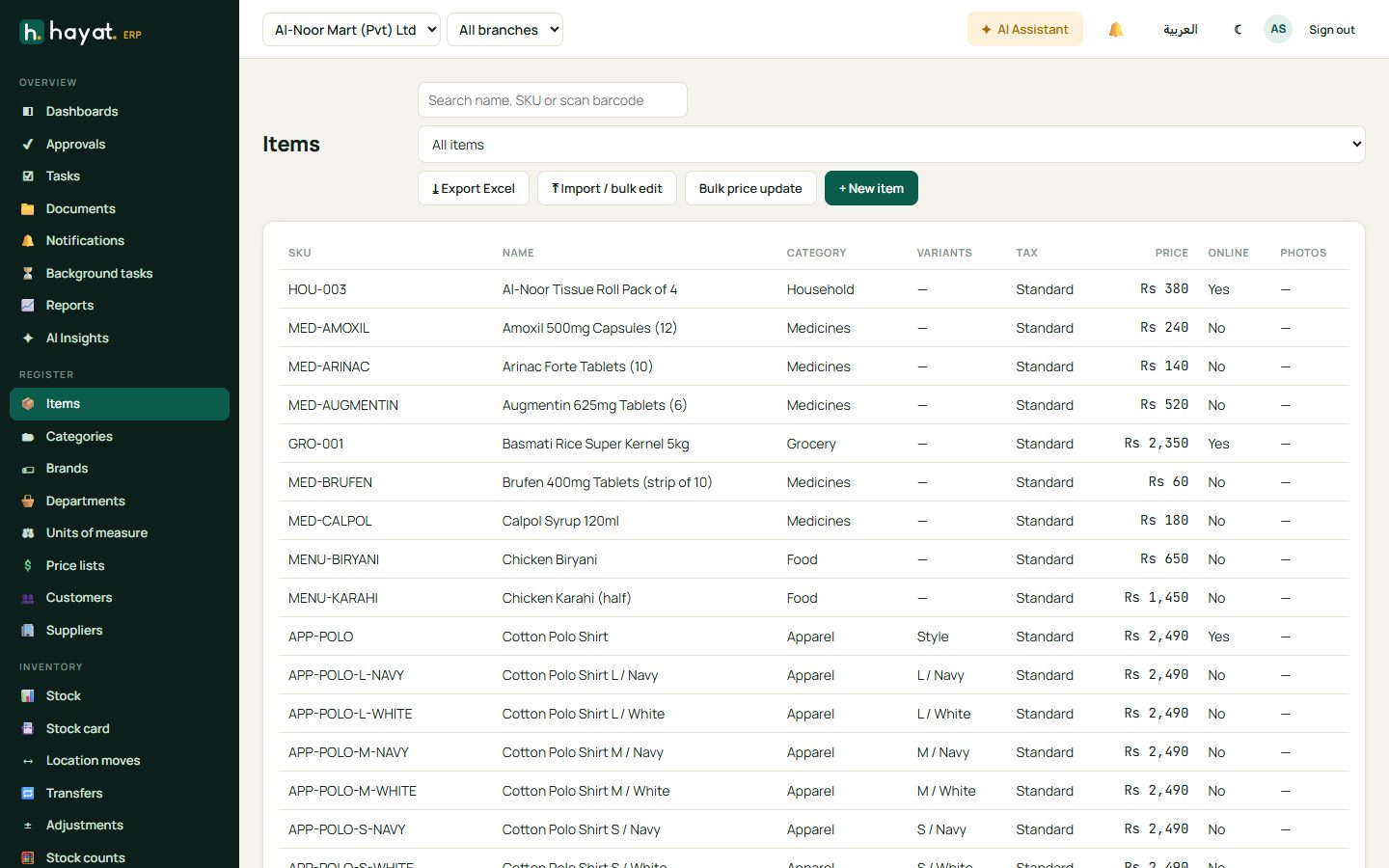Click Bulk price update button
Screen dimensions: 1389x868
750,188
